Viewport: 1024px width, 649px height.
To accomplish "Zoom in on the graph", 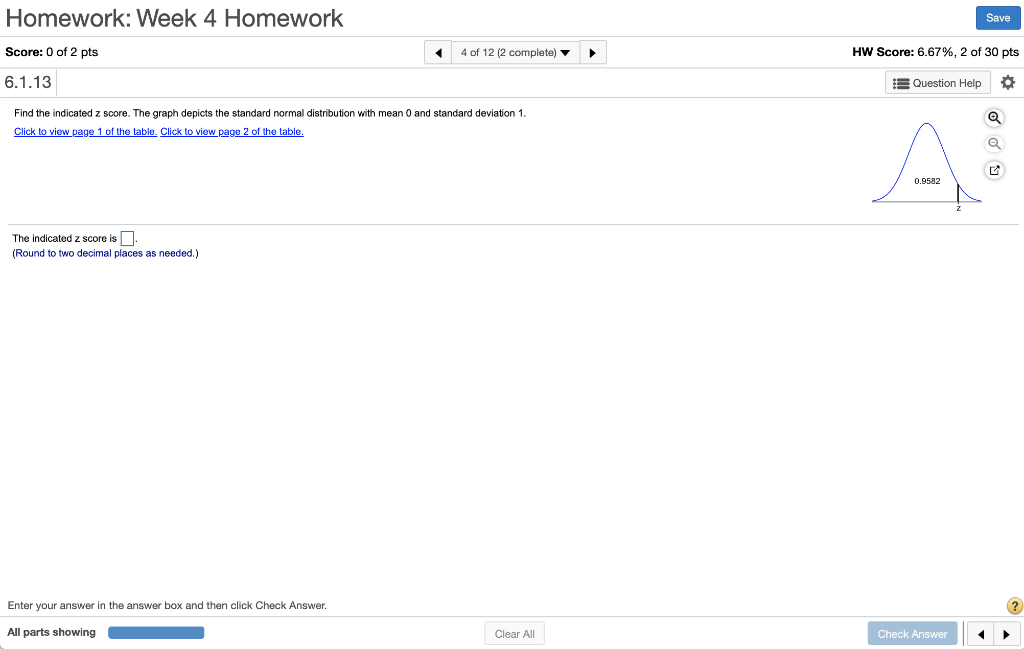I will 994,118.
